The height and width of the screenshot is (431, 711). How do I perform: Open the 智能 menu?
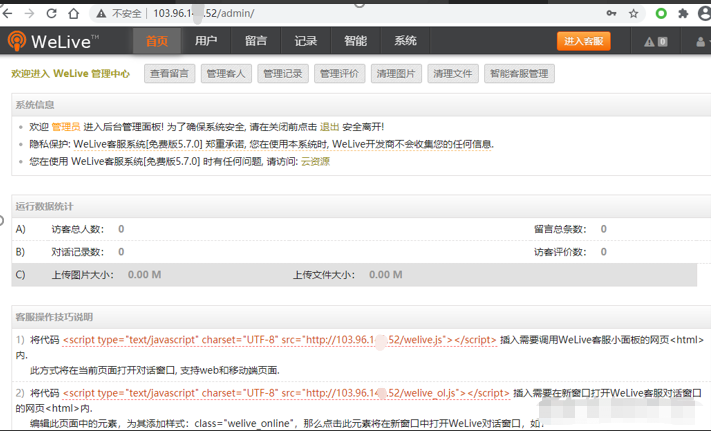(356, 41)
